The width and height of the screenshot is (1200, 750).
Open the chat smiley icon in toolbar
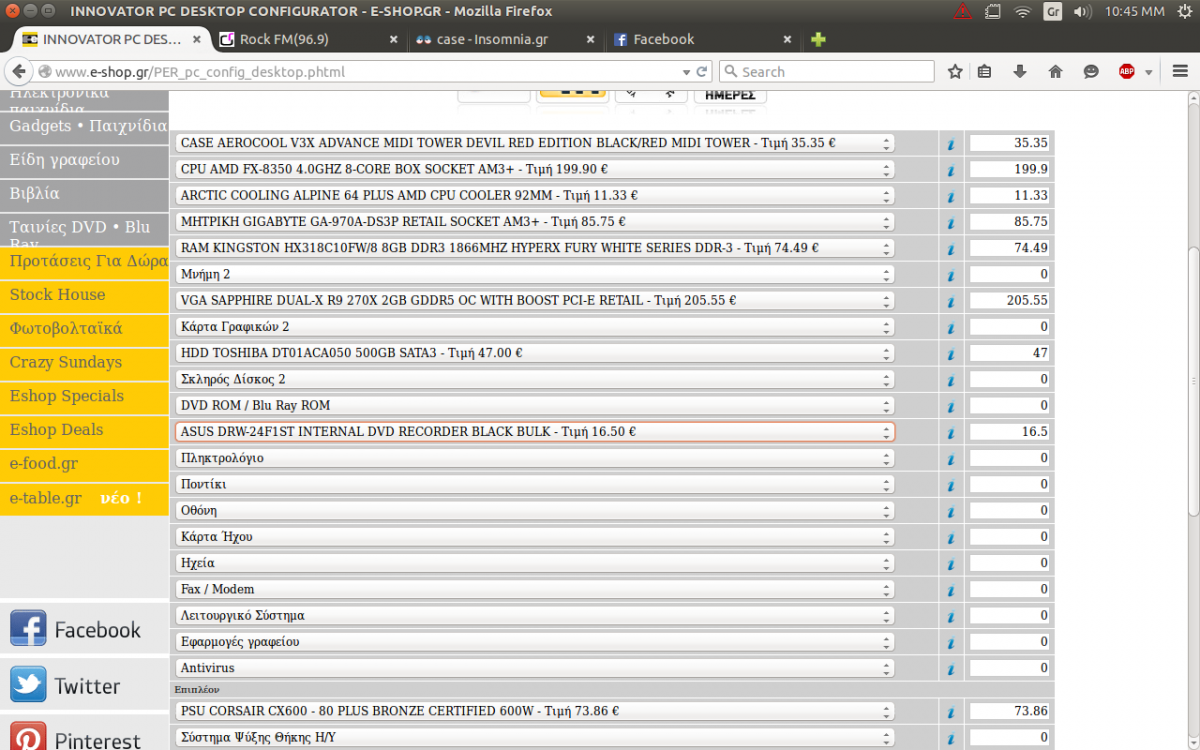point(1091,72)
